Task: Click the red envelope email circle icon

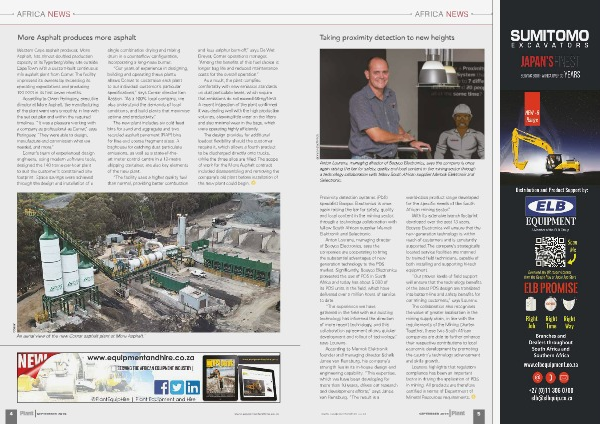Action: 564,377
